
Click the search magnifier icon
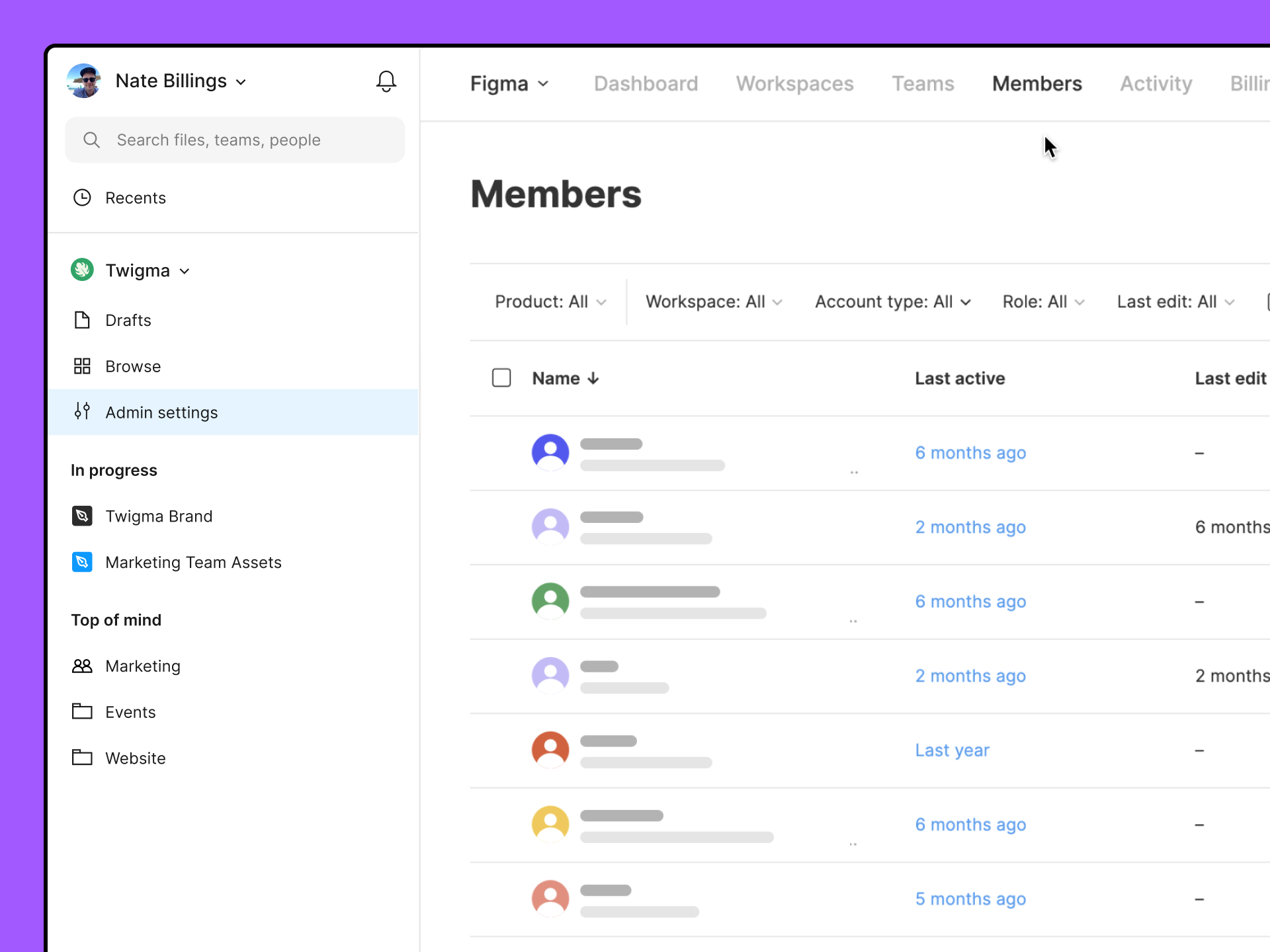tap(91, 139)
